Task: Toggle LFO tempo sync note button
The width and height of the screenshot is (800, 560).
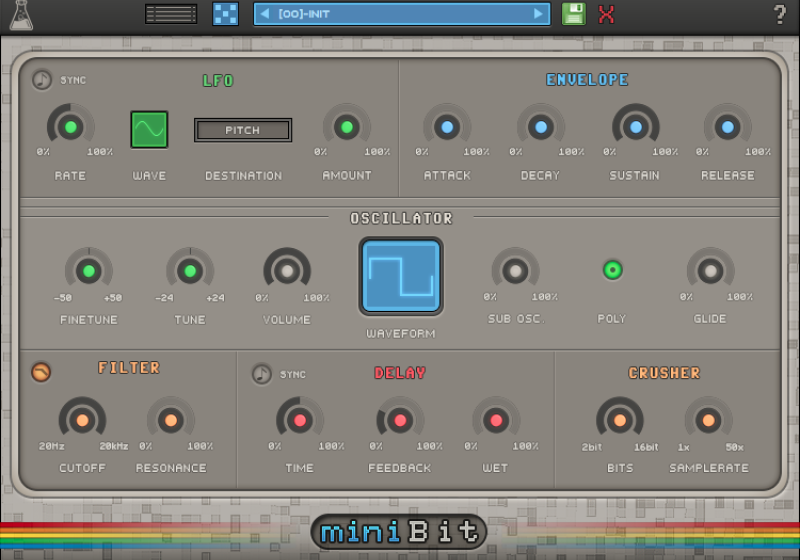Action: 41,80
